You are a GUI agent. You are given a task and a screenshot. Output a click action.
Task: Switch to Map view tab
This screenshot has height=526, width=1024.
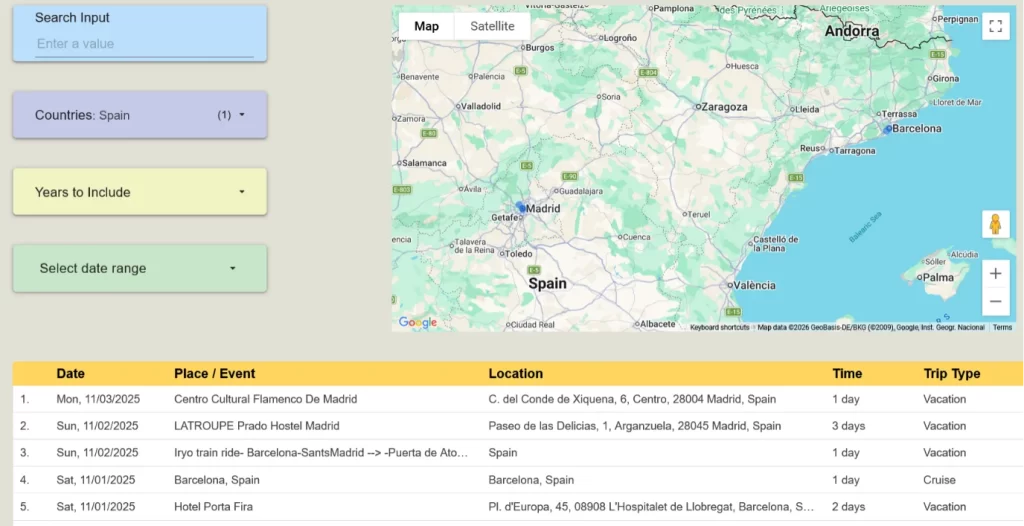click(x=426, y=26)
